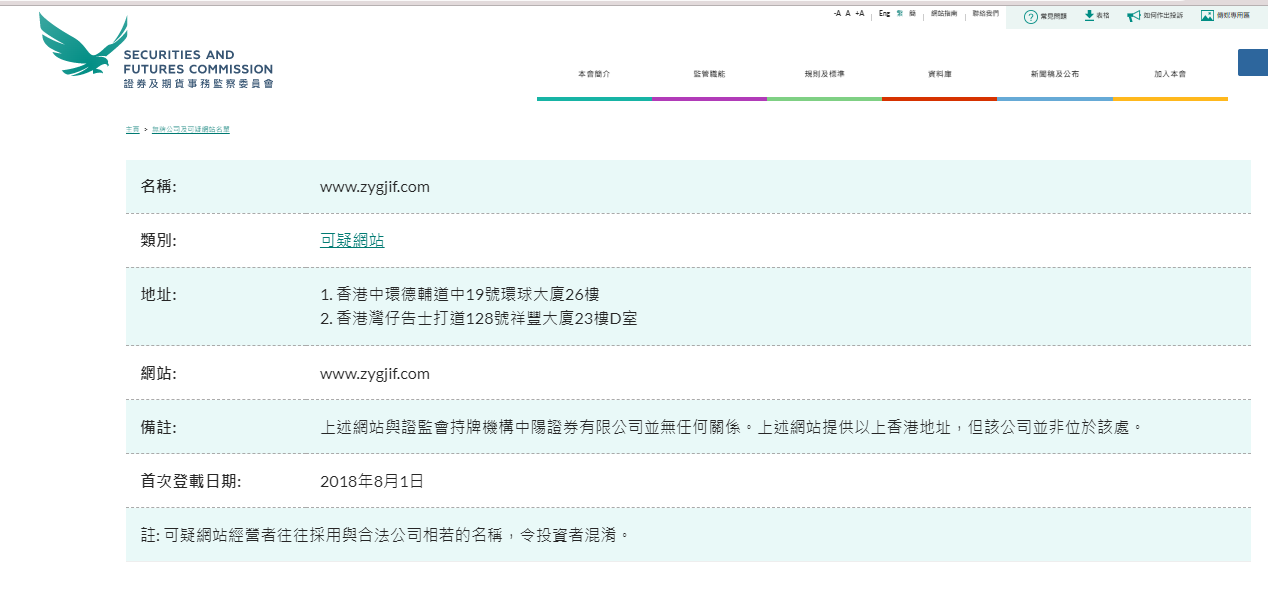The width and height of the screenshot is (1268, 591).
Task: Switch language to Eng
Action: [x=884, y=14]
